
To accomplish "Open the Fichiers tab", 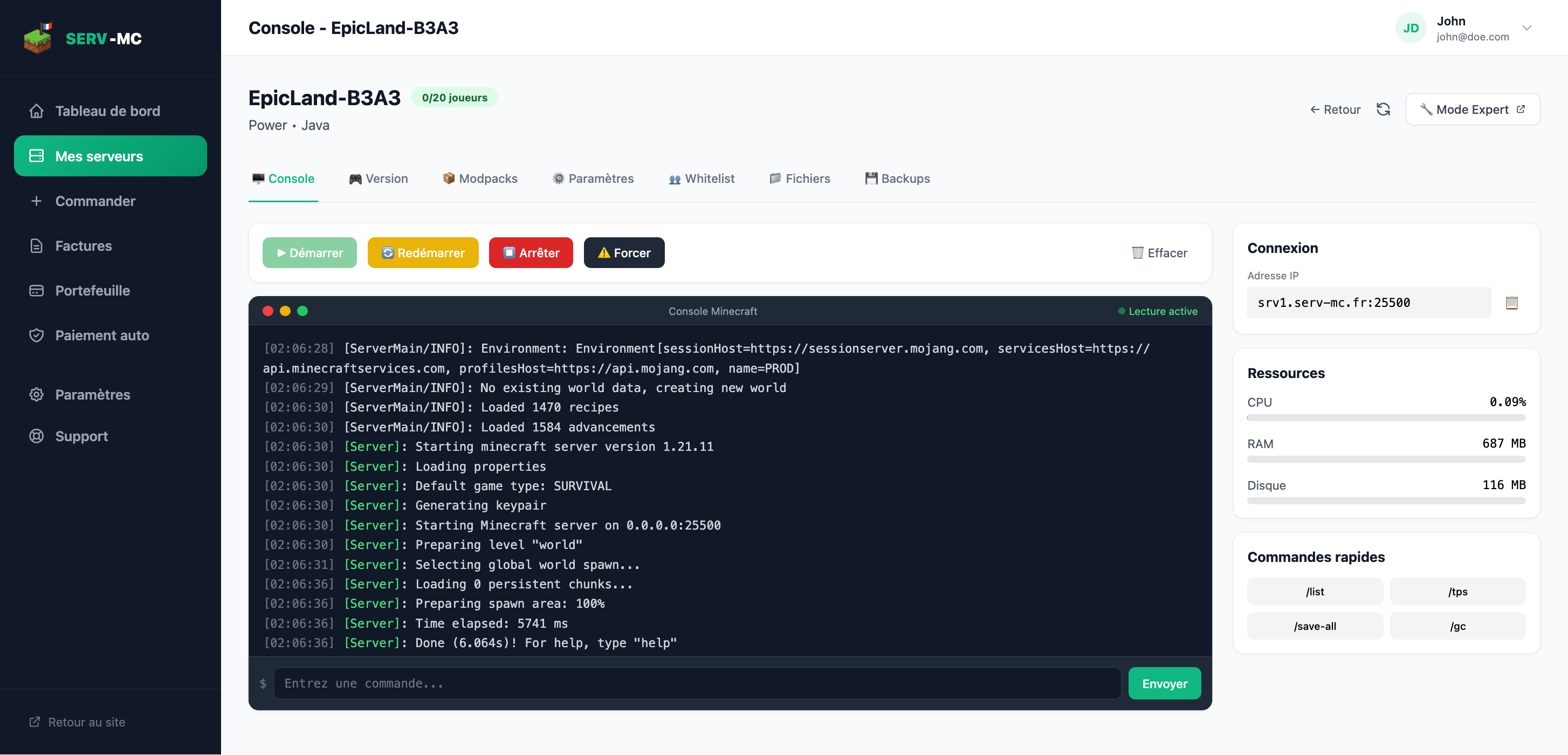I will tap(800, 179).
